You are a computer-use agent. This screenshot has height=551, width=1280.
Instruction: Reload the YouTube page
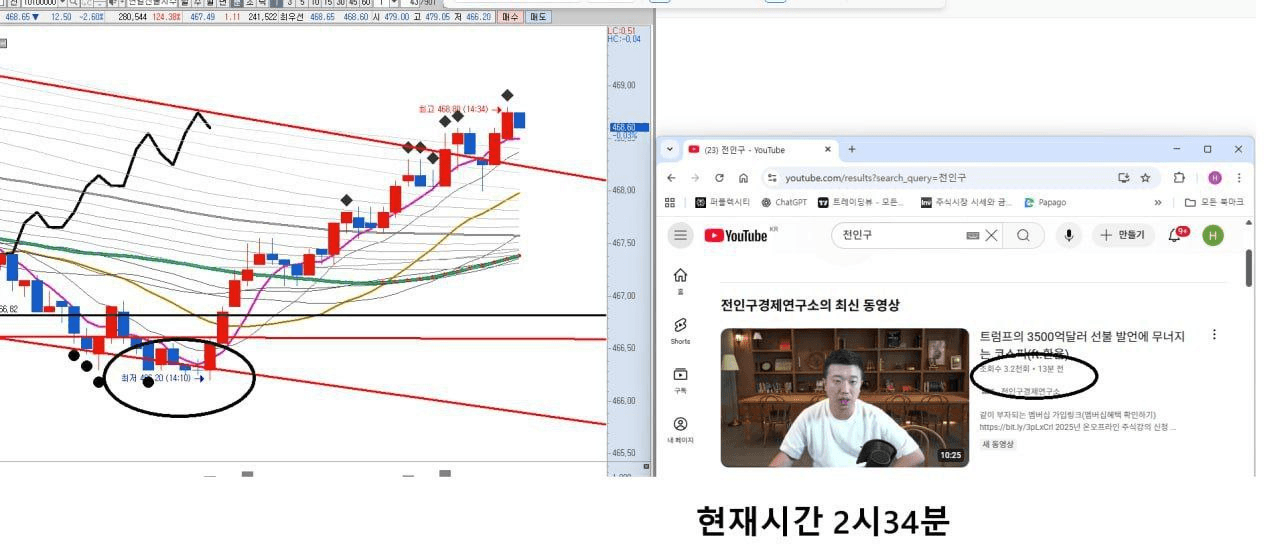coord(719,178)
